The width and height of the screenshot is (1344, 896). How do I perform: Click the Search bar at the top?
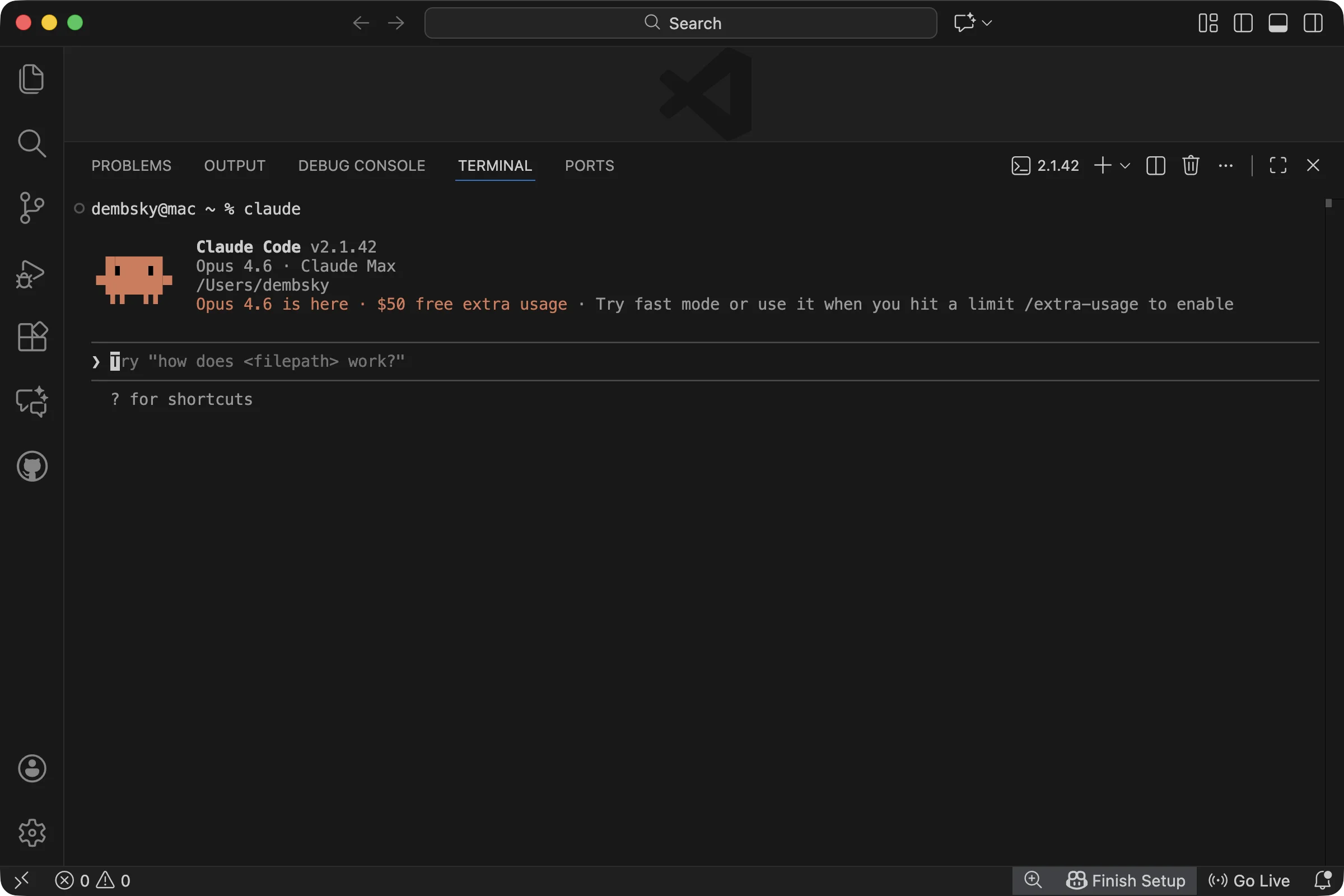pos(679,23)
